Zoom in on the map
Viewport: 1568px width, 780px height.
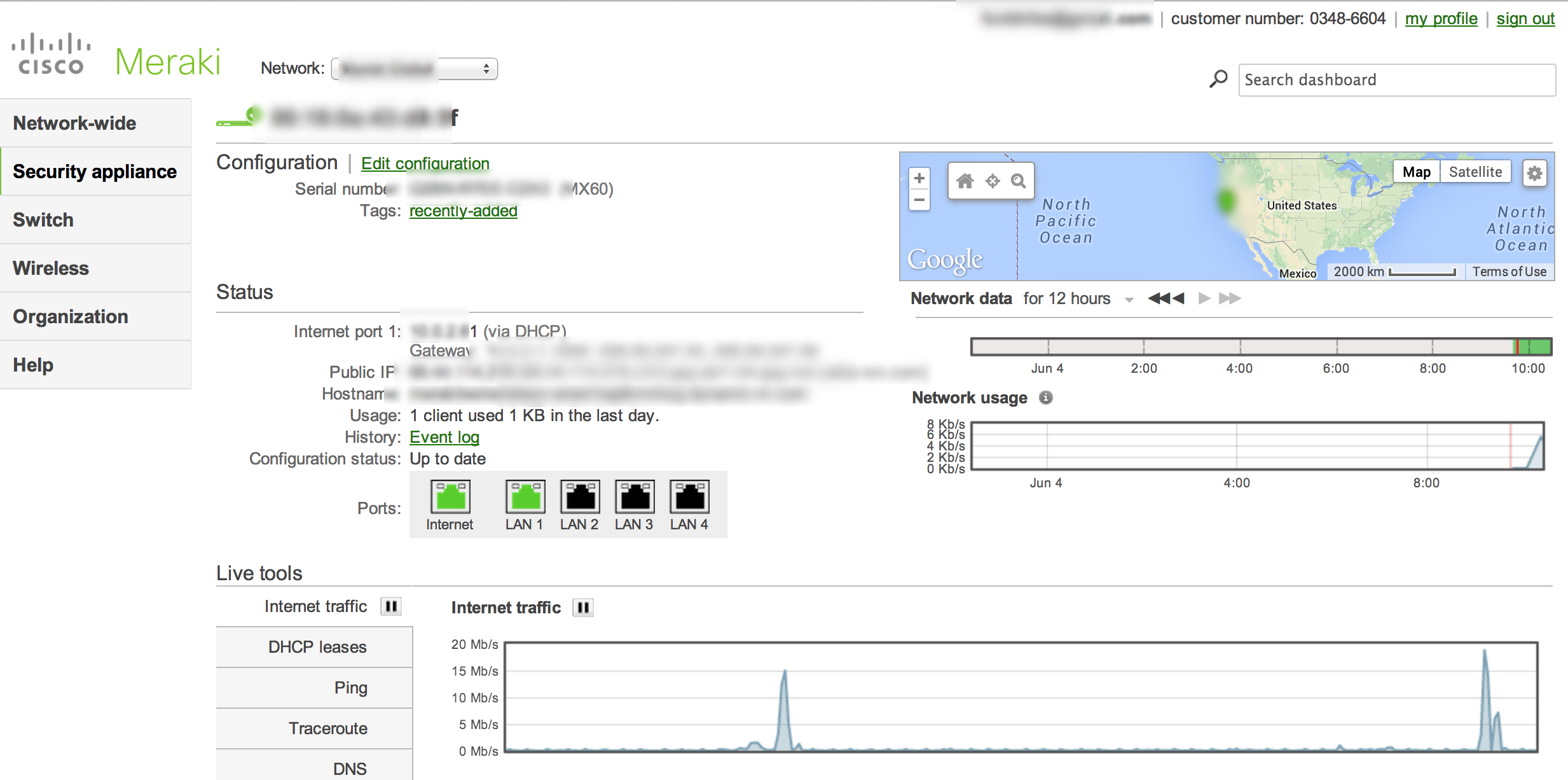[x=919, y=179]
